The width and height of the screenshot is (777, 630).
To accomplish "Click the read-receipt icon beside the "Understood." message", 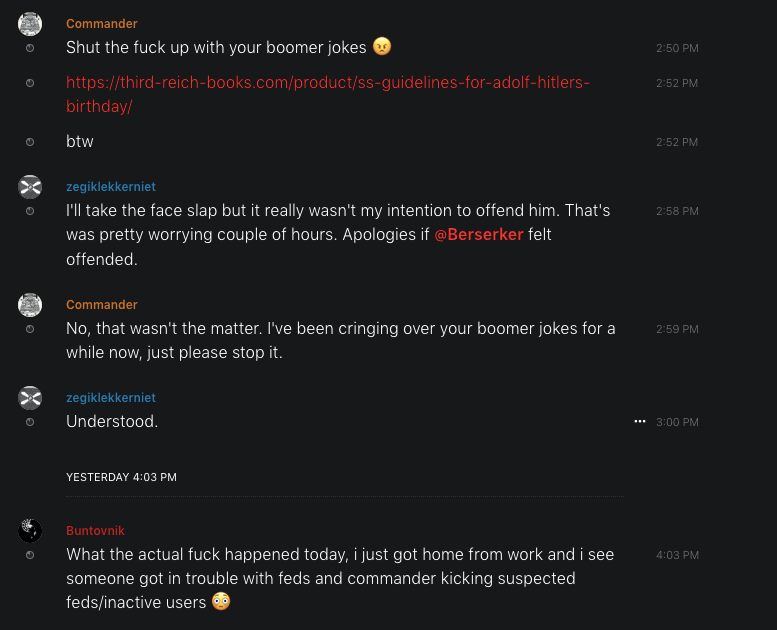I will [30, 422].
